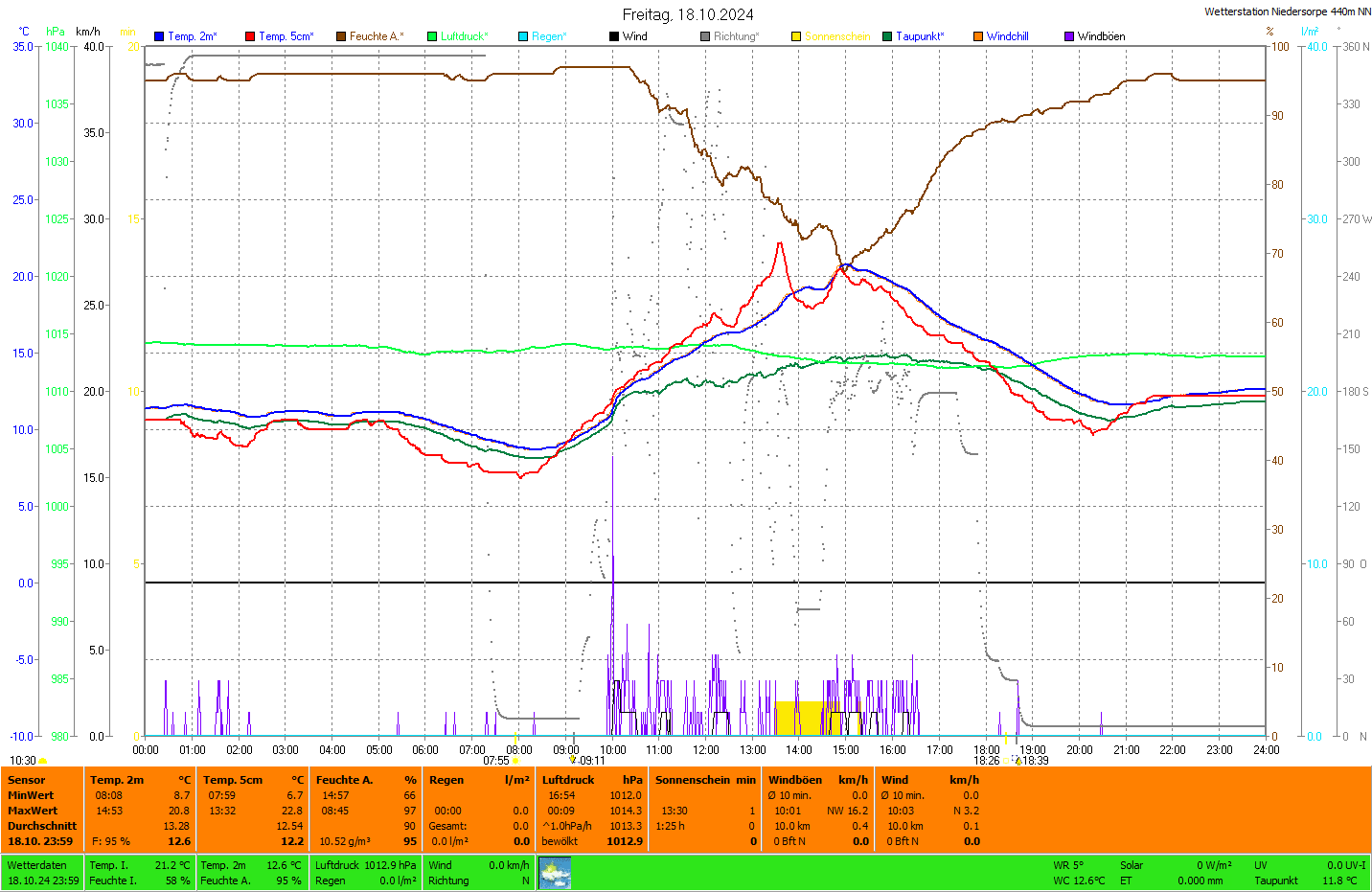Click the cyan Regen legend square

[x=523, y=36]
